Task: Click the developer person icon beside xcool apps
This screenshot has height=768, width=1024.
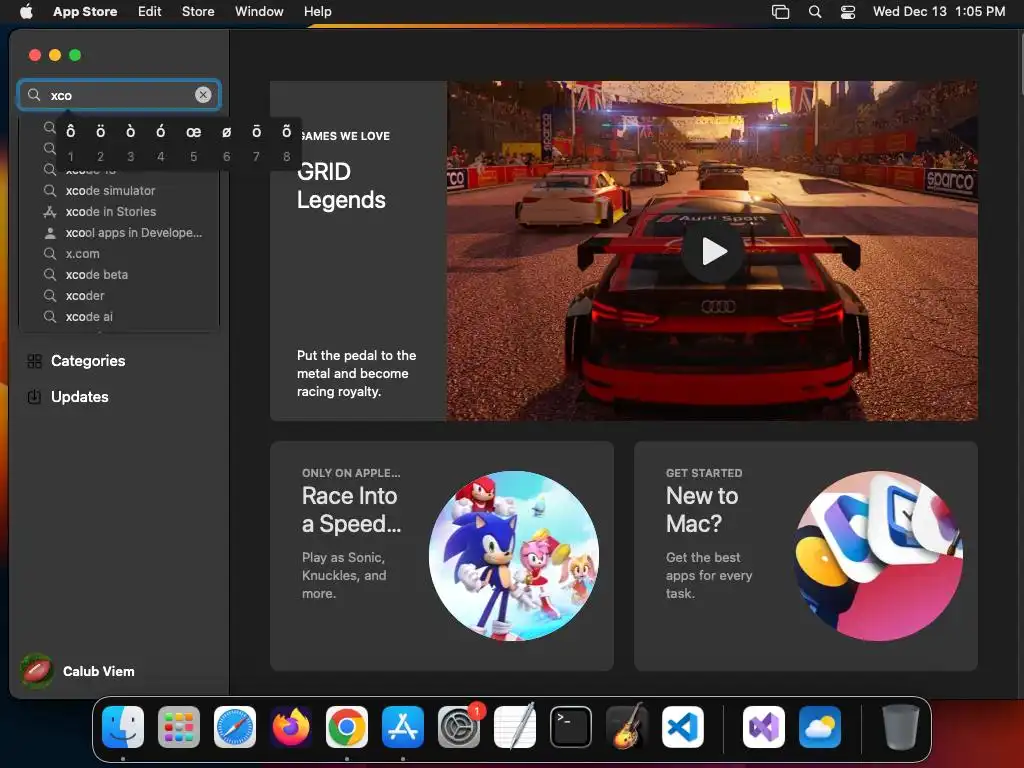Action: pos(50,232)
